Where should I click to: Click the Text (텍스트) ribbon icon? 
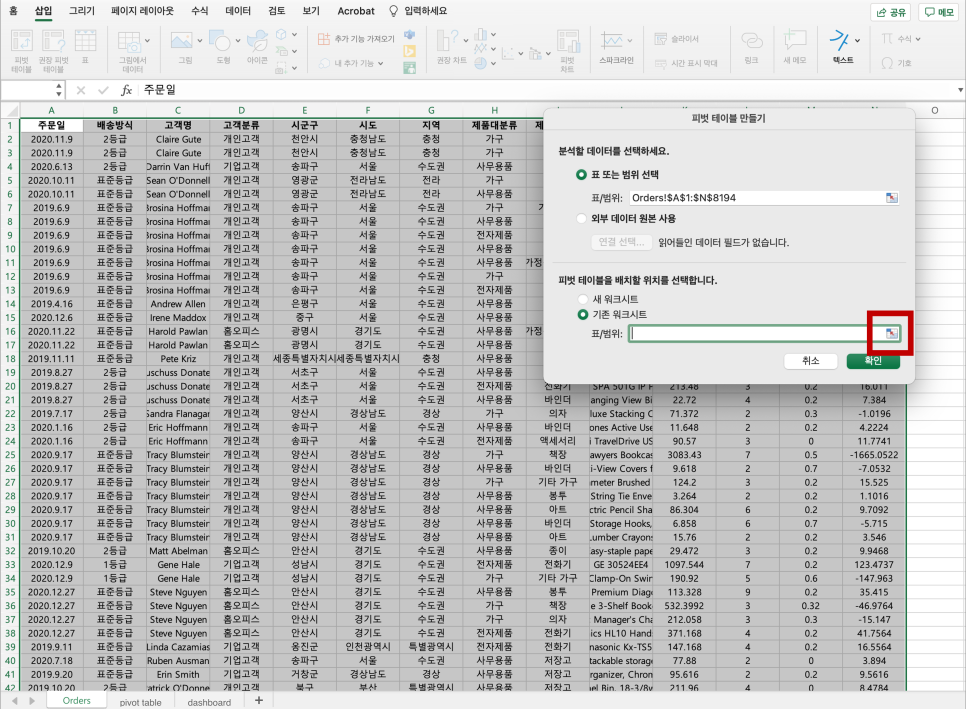click(839, 41)
